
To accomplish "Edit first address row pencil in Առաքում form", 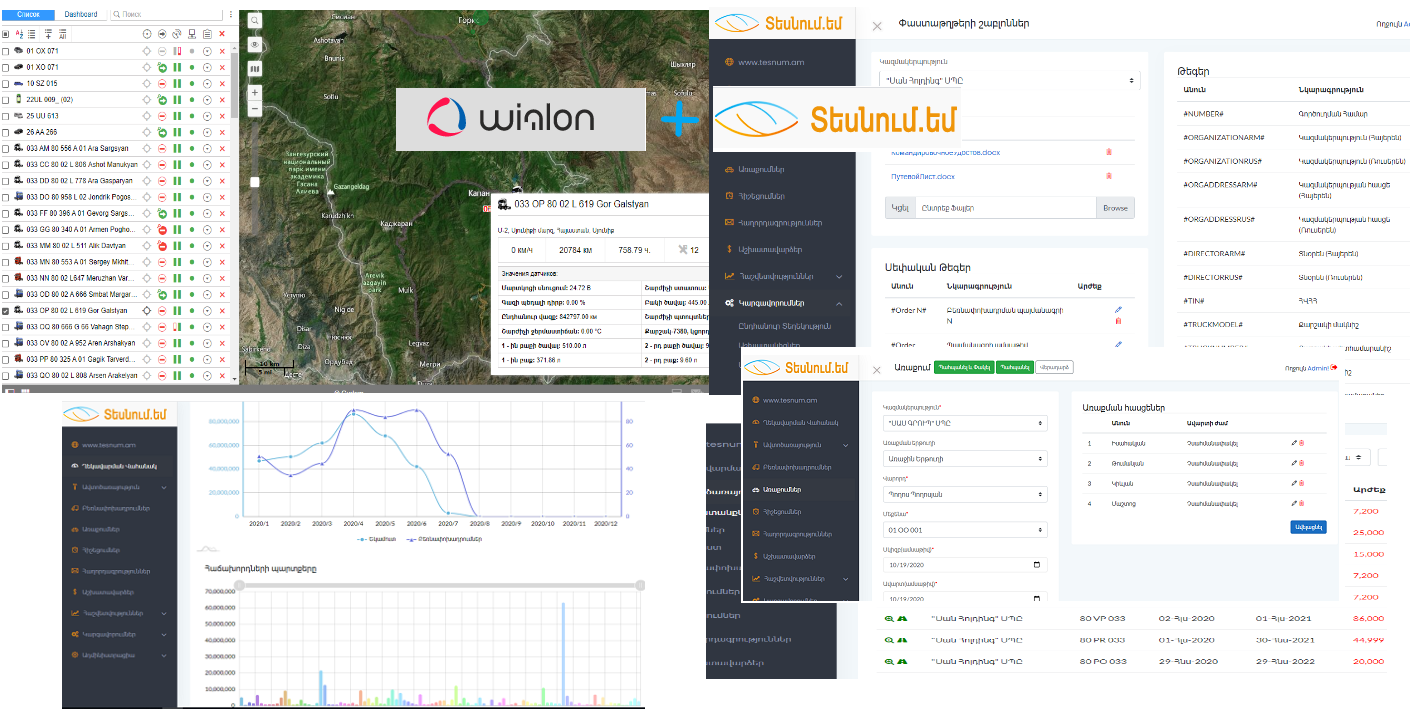I will (x=1294, y=442).
